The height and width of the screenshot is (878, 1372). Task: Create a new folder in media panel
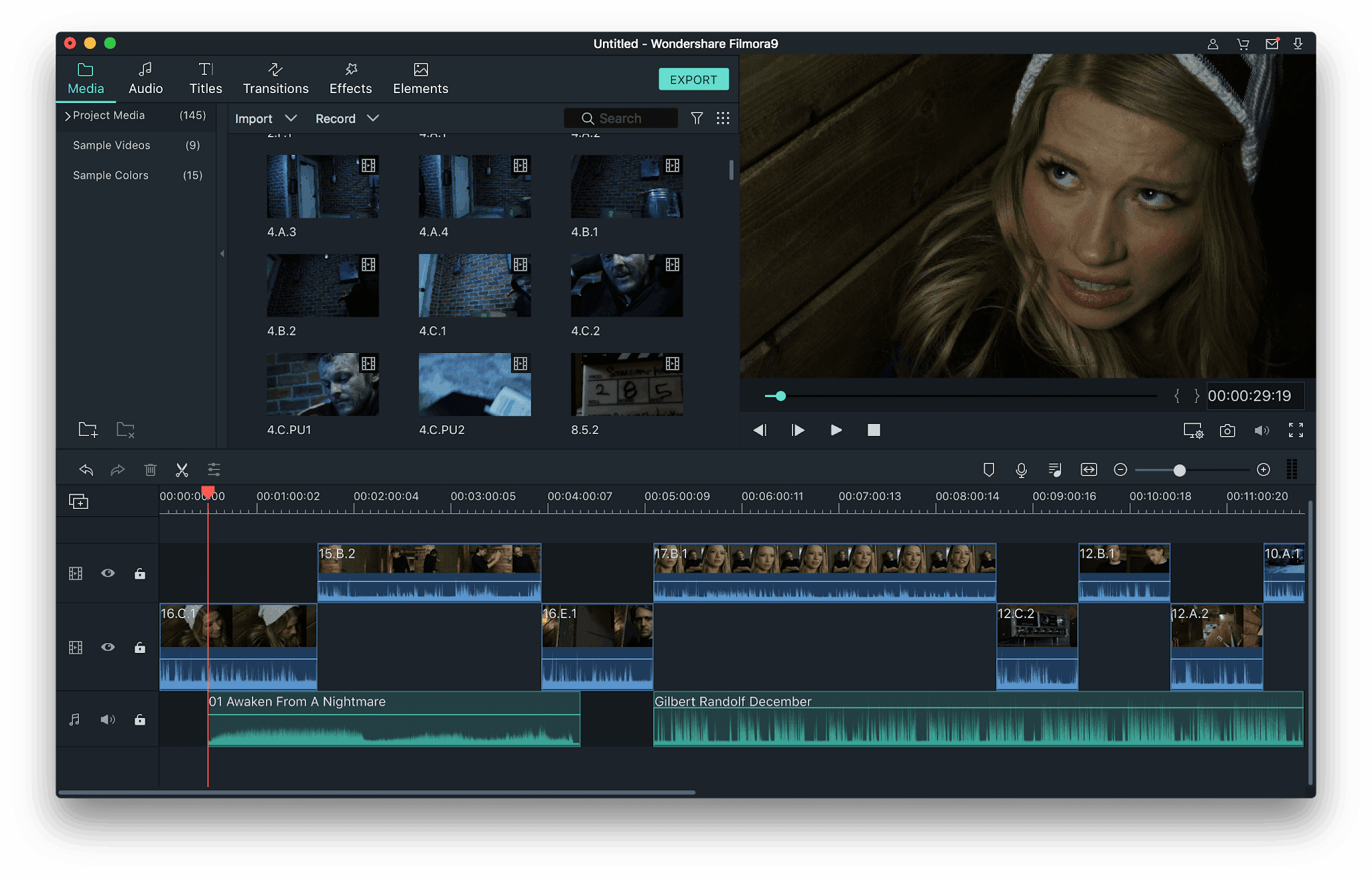[88, 429]
